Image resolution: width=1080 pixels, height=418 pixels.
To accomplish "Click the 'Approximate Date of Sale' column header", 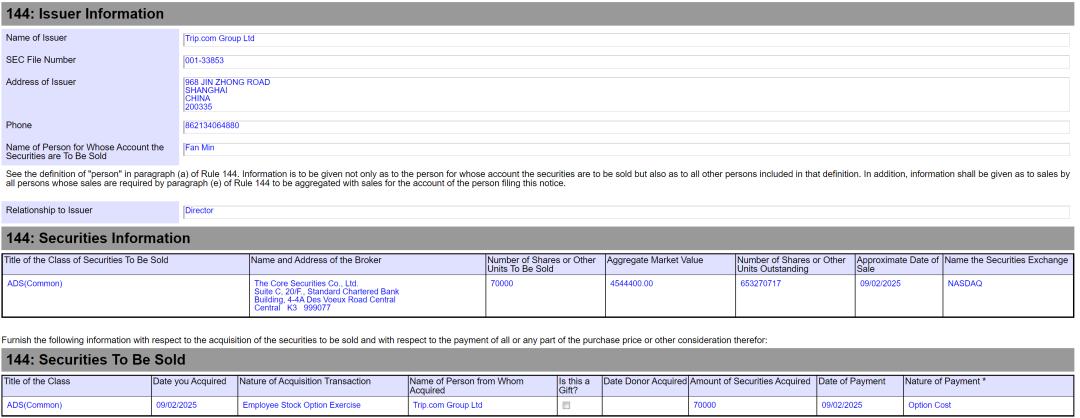I will [898, 264].
